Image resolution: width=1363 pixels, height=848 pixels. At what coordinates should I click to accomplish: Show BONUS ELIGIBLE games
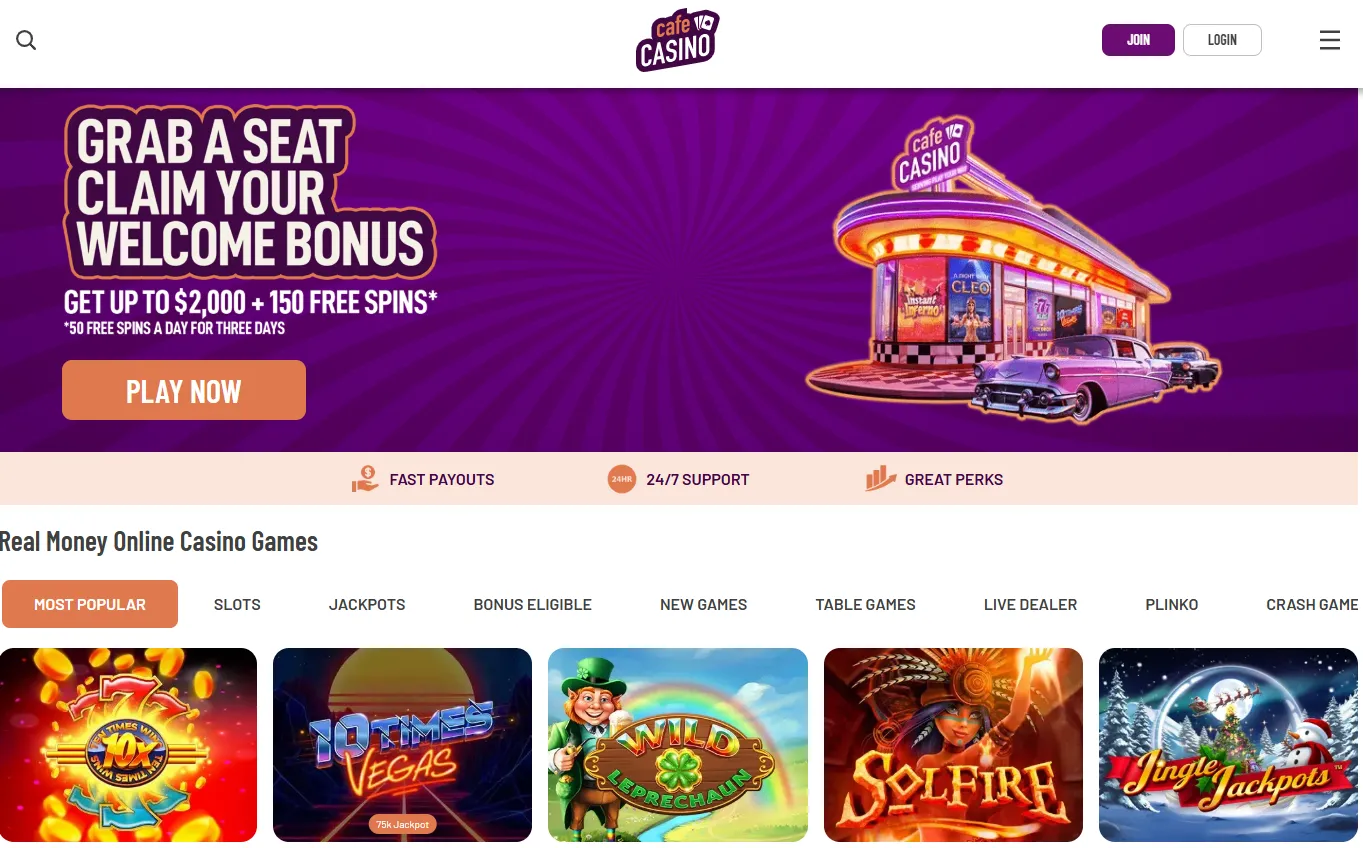pyautogui.click(x=533, y=604)
